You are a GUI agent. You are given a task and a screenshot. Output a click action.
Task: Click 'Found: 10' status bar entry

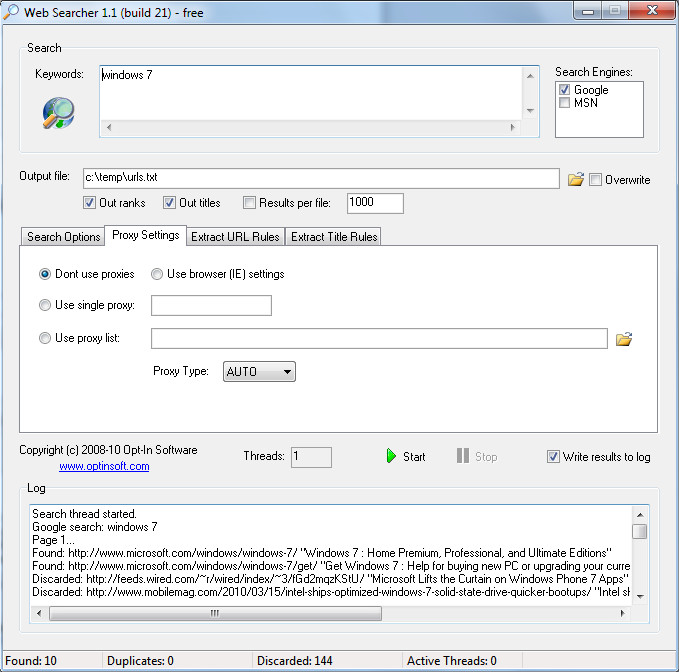pyautogui.click(x=31, y=661)
